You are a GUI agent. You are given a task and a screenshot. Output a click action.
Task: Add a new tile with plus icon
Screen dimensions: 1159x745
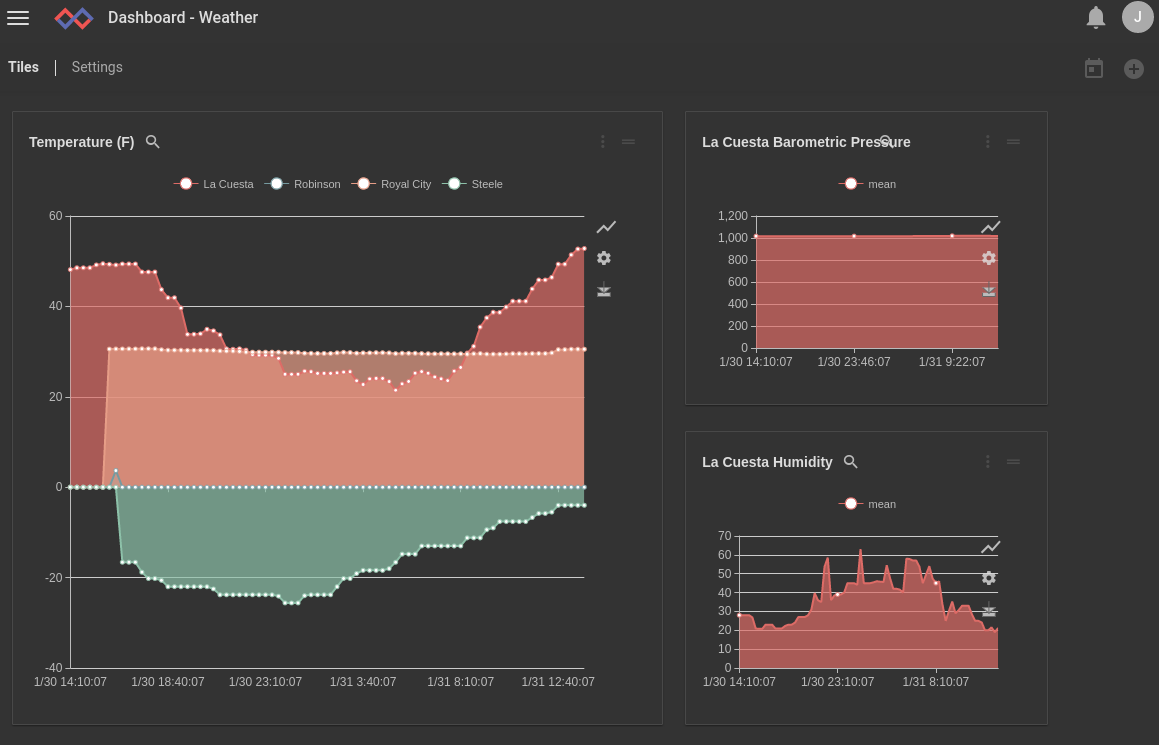(1133, 69)
